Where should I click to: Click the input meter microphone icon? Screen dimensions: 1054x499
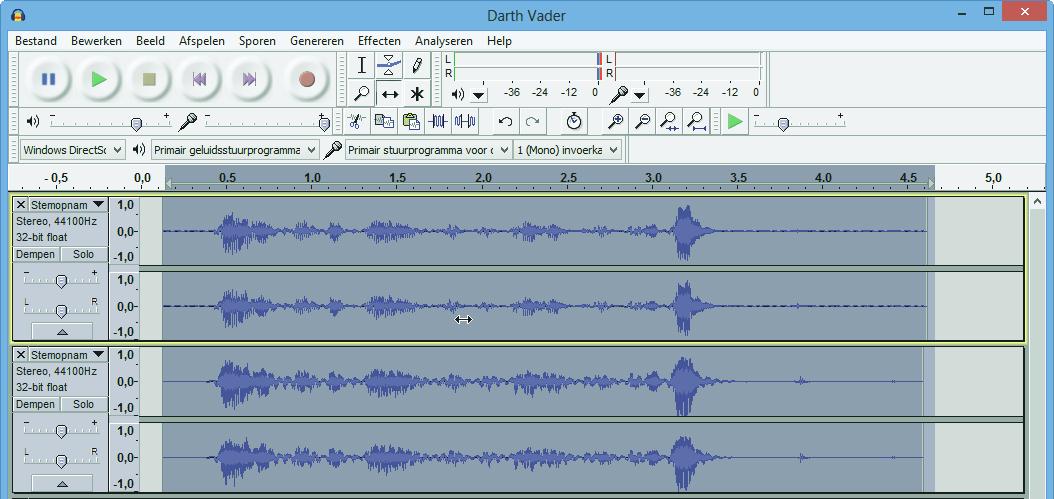click(618, 95)
